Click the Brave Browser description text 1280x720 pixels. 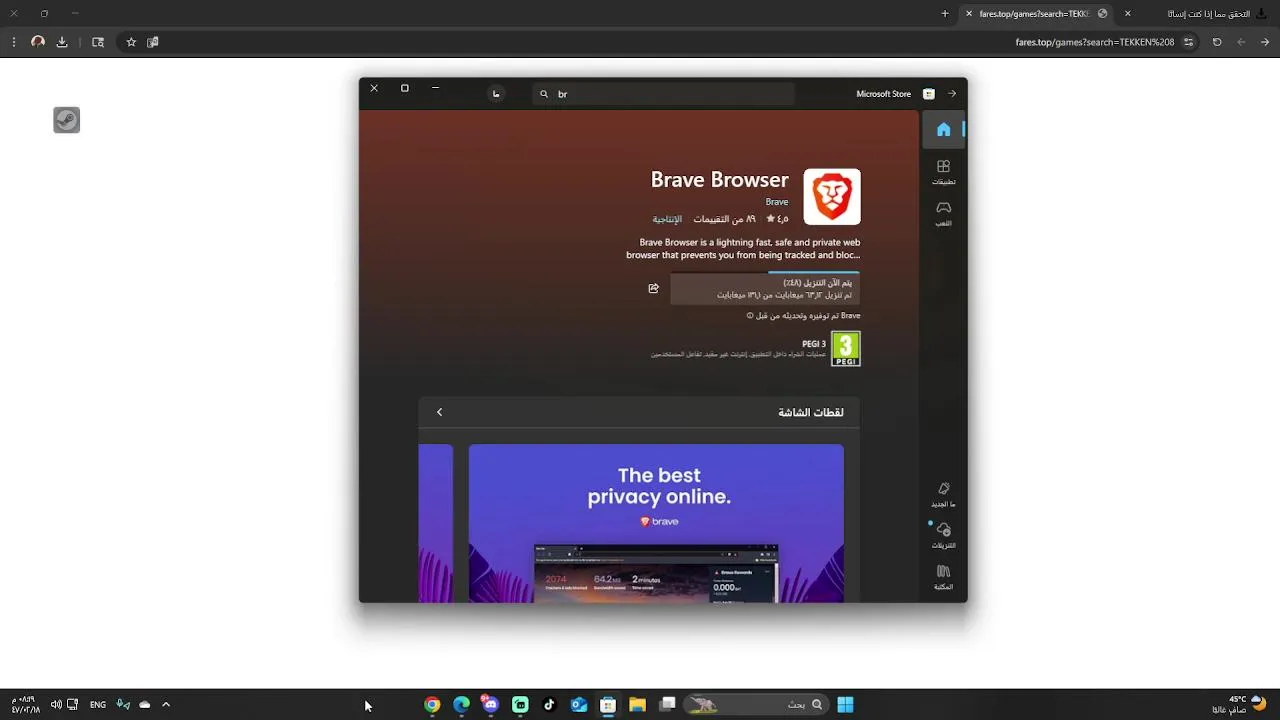click(743, 248)
